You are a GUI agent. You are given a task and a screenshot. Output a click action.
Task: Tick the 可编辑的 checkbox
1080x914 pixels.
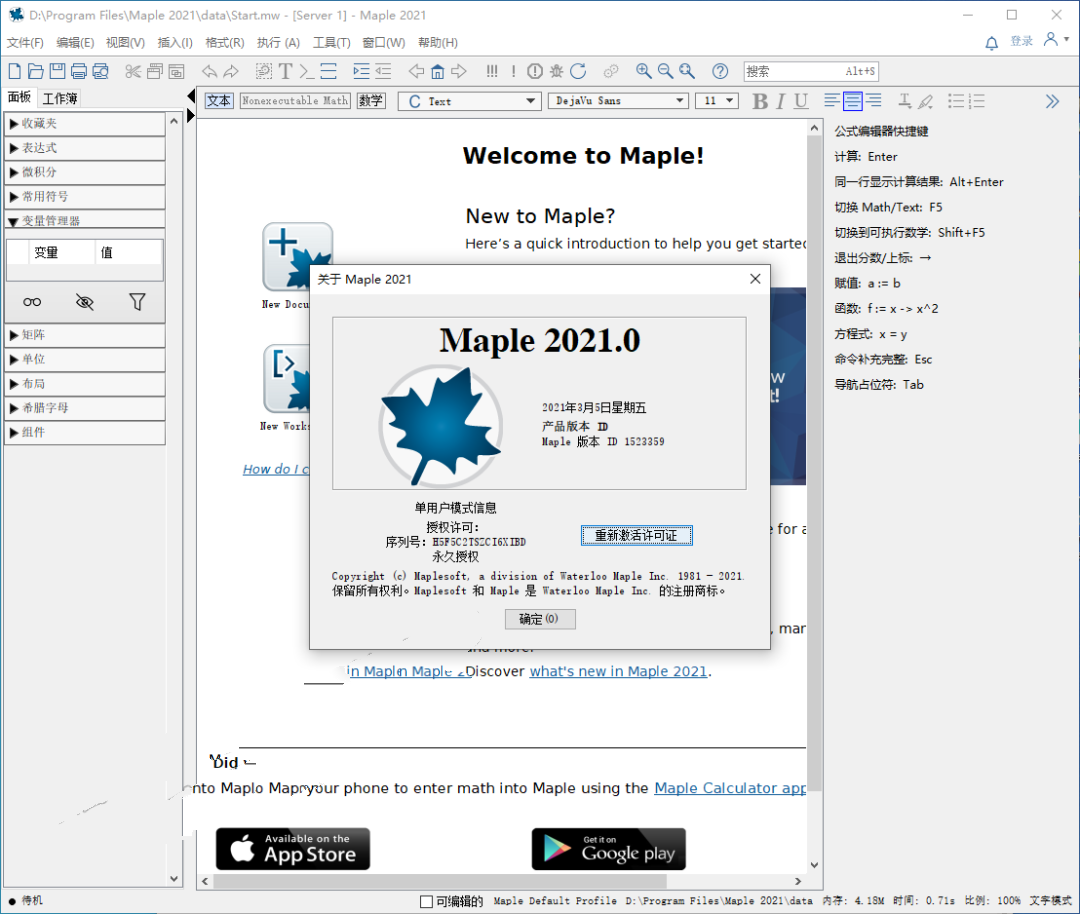(426, 901)
